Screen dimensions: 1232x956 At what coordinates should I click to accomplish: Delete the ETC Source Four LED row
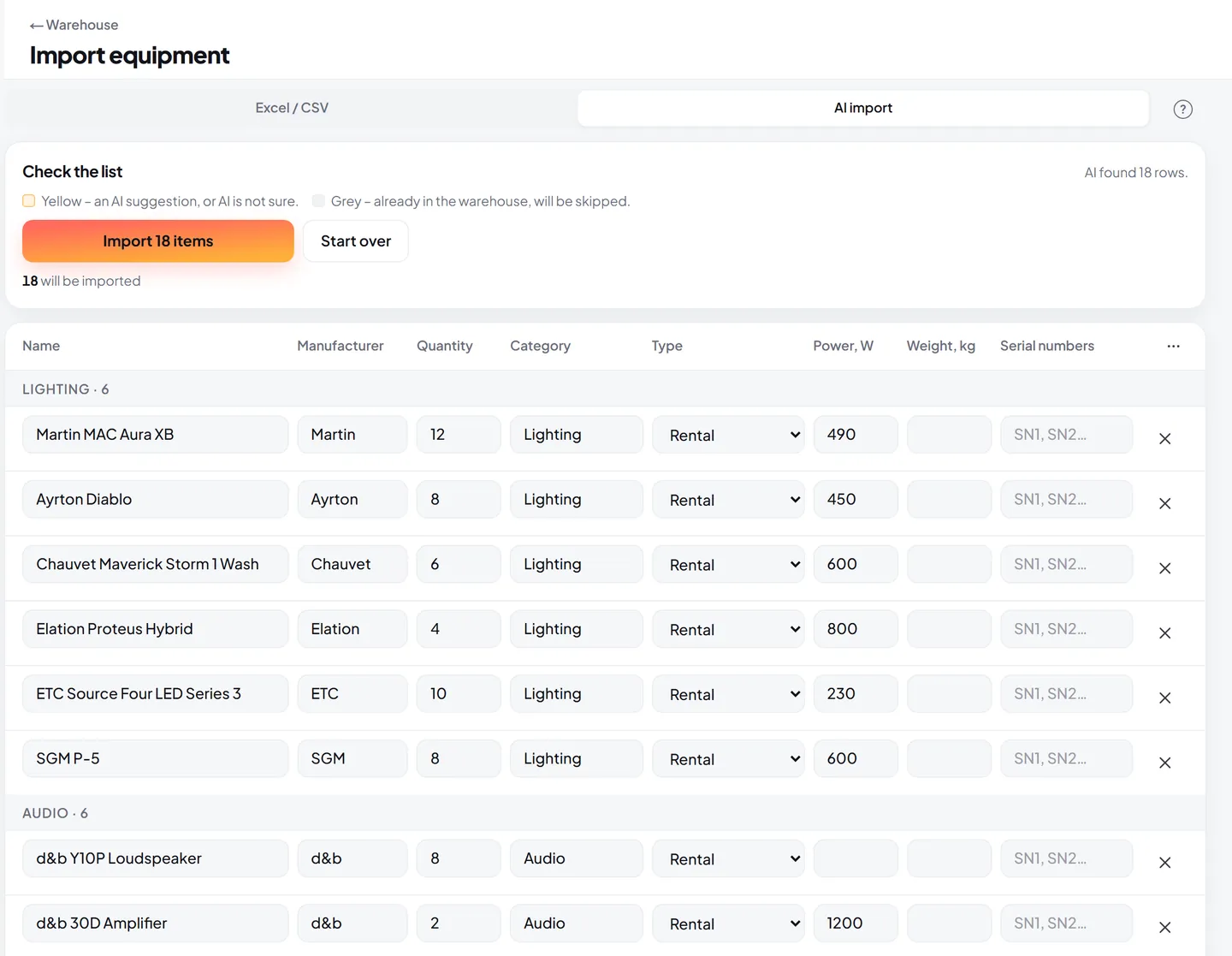[x=1164, y=698]
